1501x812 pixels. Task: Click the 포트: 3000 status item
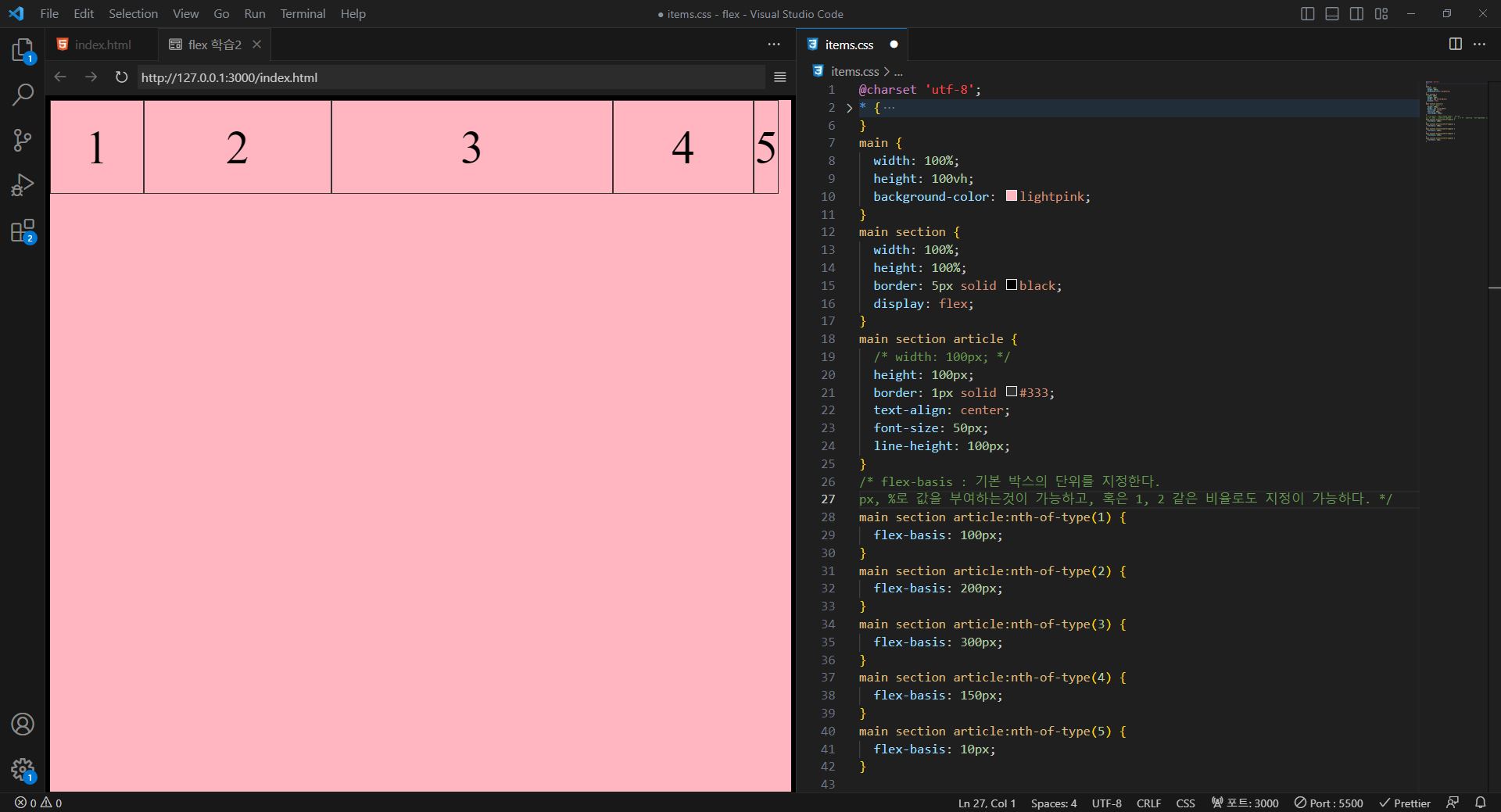click(1245, 803)
